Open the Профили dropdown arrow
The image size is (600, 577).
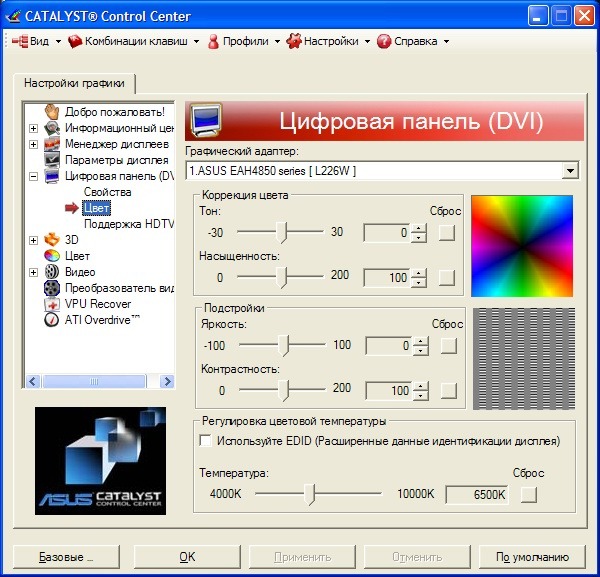point(277,41)
